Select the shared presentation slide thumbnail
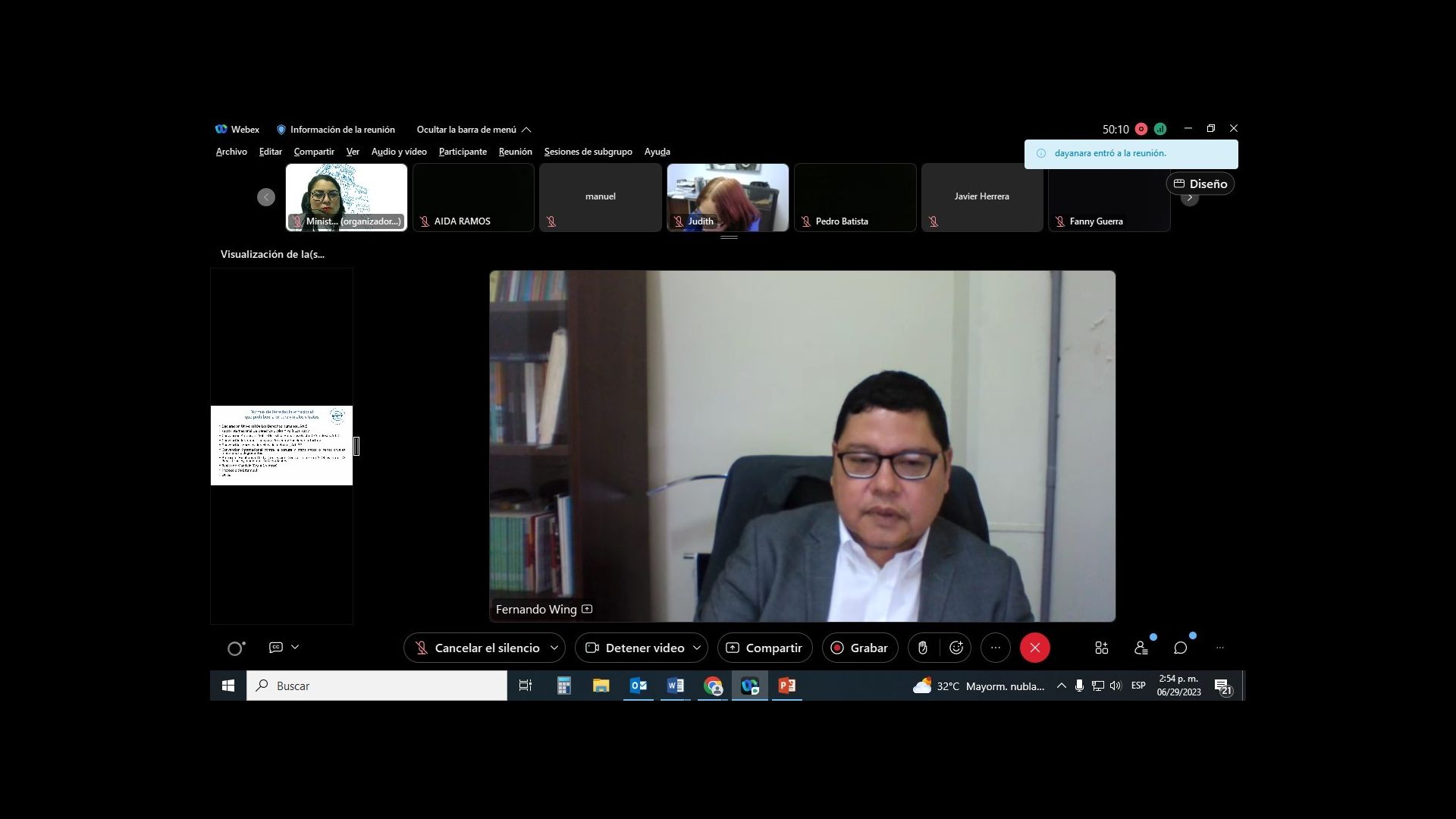Viewport: 1456px width, 819px height. click(281, 445)
